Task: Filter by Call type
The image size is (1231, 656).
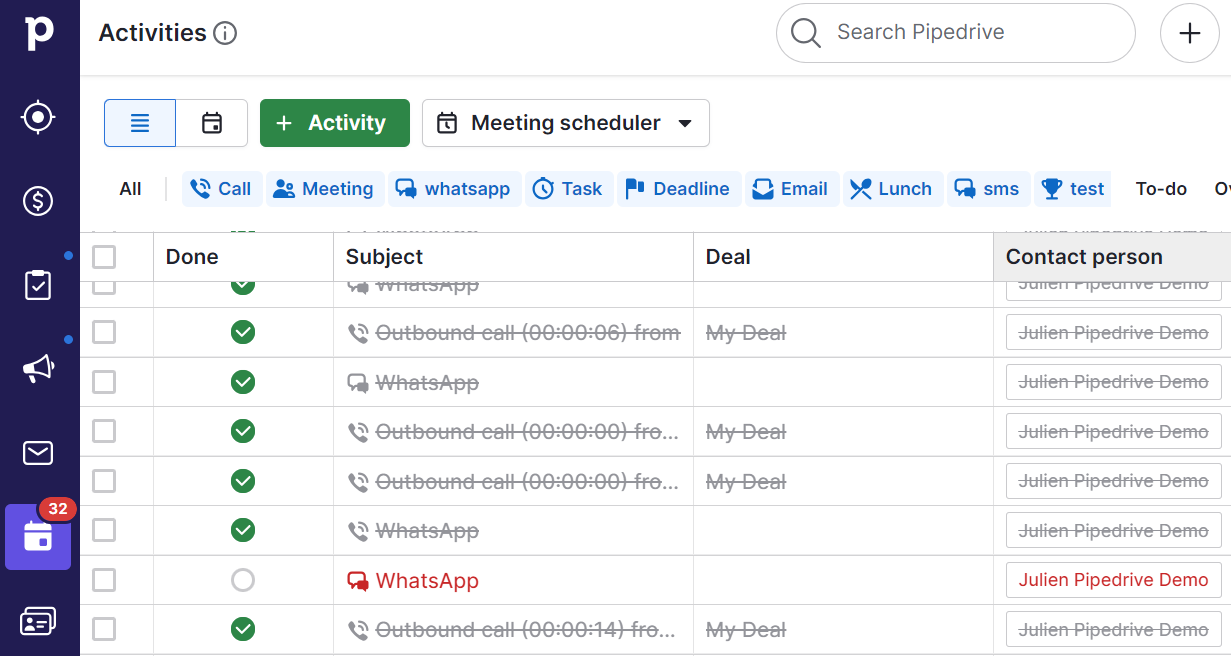Action: (222, 189)
